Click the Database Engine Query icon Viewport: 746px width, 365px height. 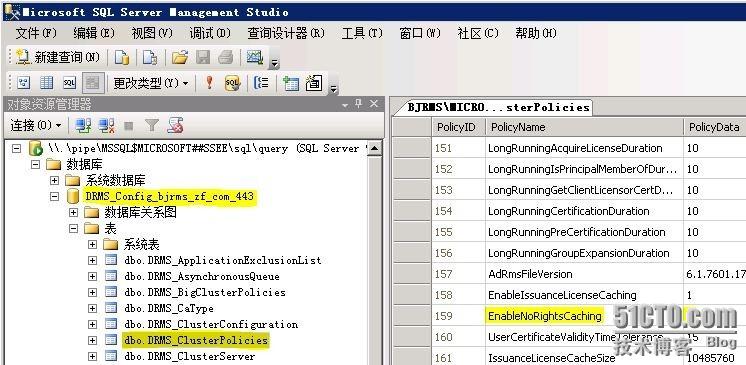122,58
